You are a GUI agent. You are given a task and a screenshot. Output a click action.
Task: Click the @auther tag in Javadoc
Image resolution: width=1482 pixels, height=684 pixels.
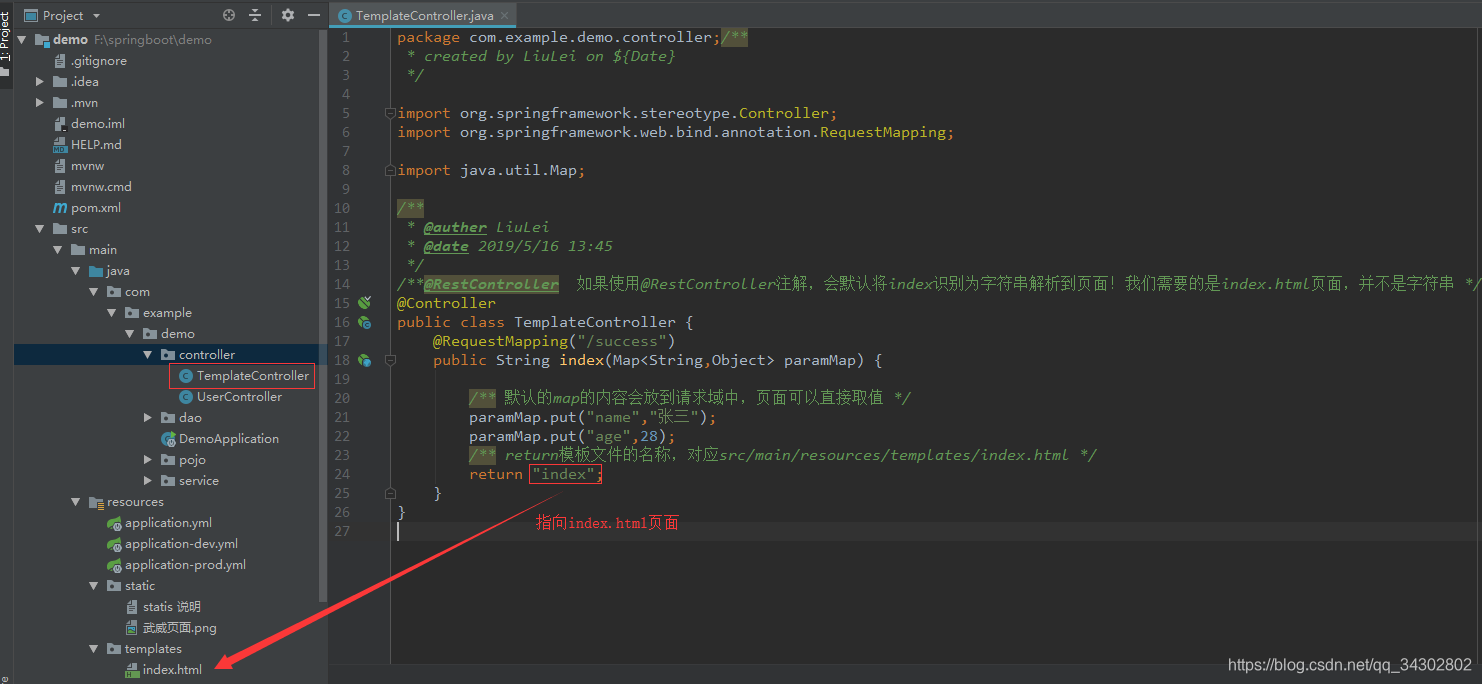[x=455, y=227]
